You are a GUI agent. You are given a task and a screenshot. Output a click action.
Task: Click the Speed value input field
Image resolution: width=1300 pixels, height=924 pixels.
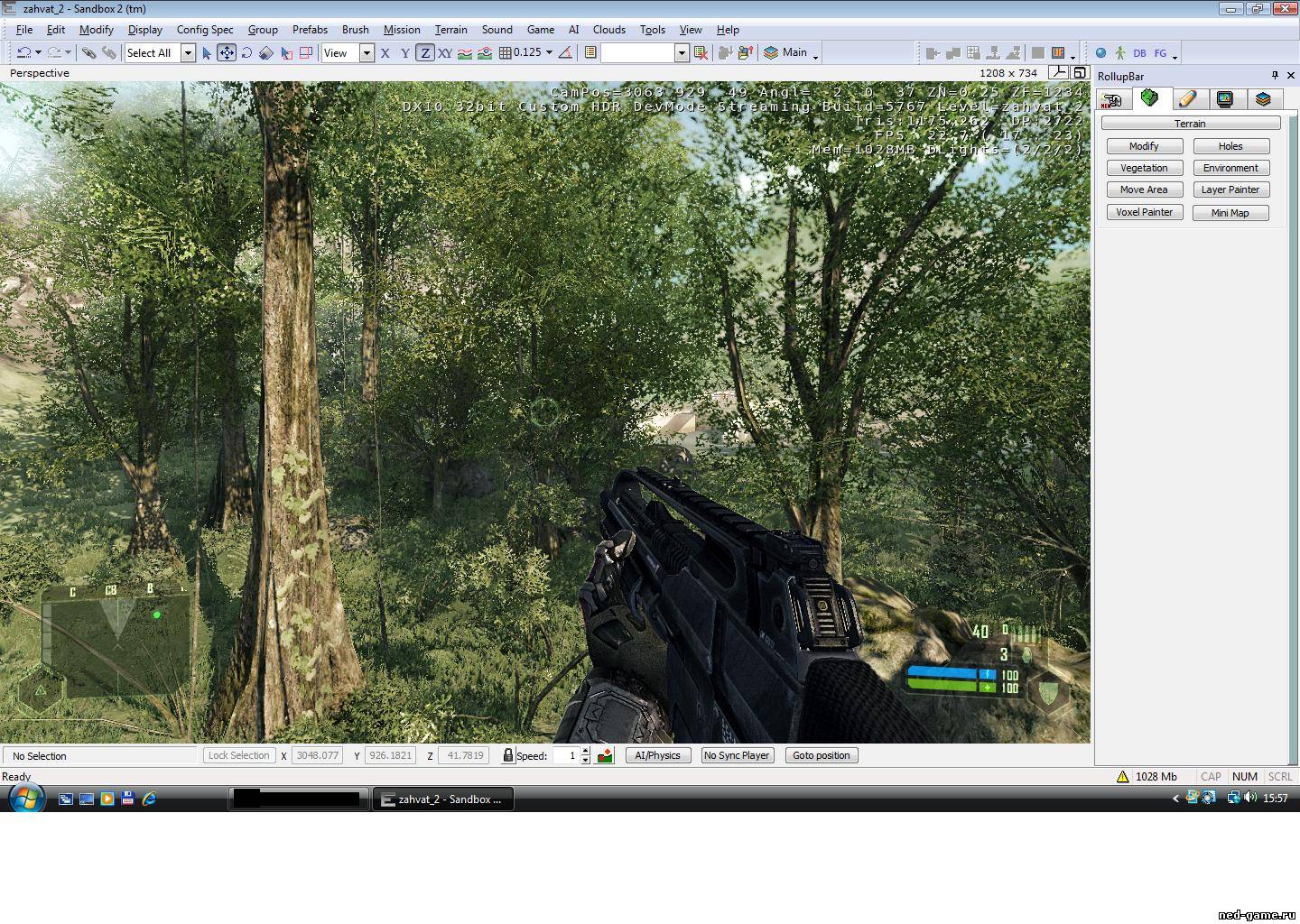[565, 755]
